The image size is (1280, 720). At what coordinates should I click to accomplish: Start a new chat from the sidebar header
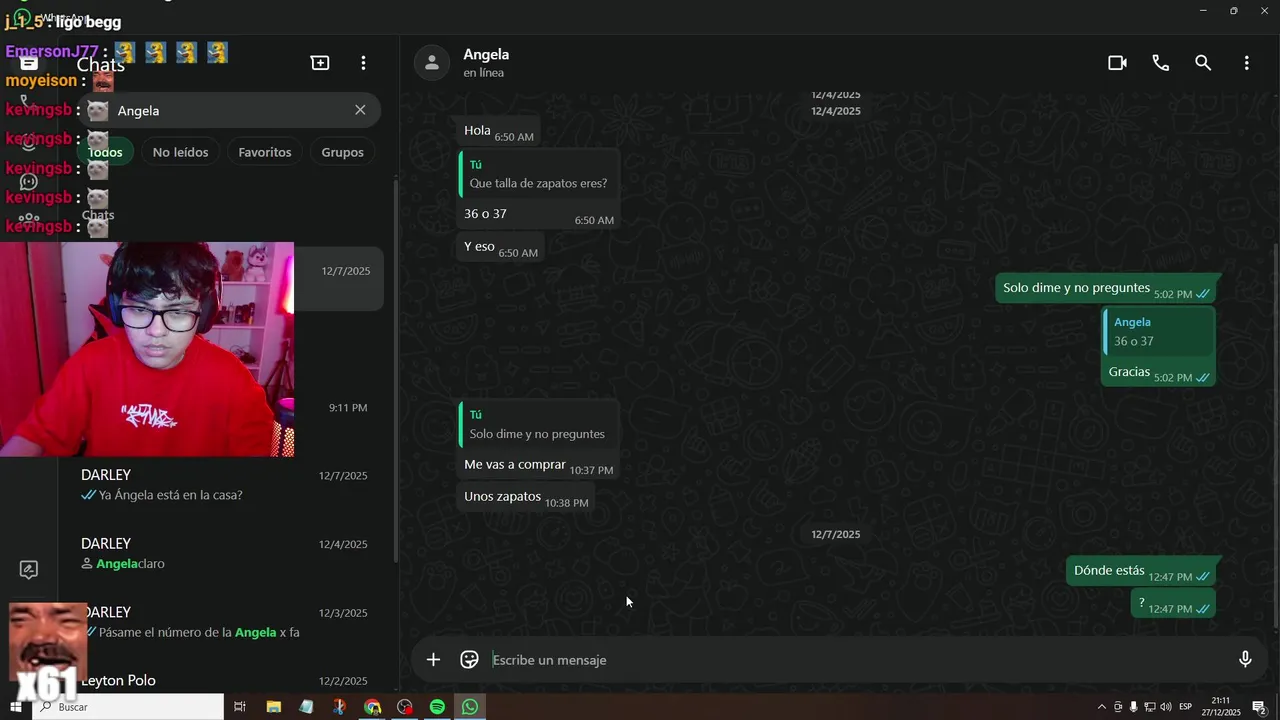(x=320, y=63)
